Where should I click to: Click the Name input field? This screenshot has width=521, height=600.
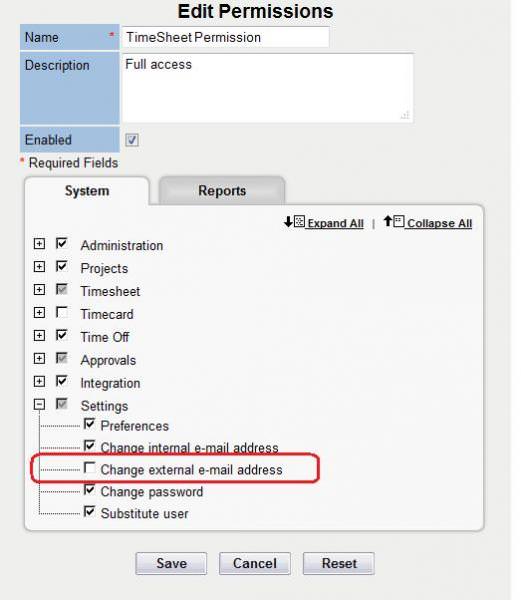pos(225,37)
